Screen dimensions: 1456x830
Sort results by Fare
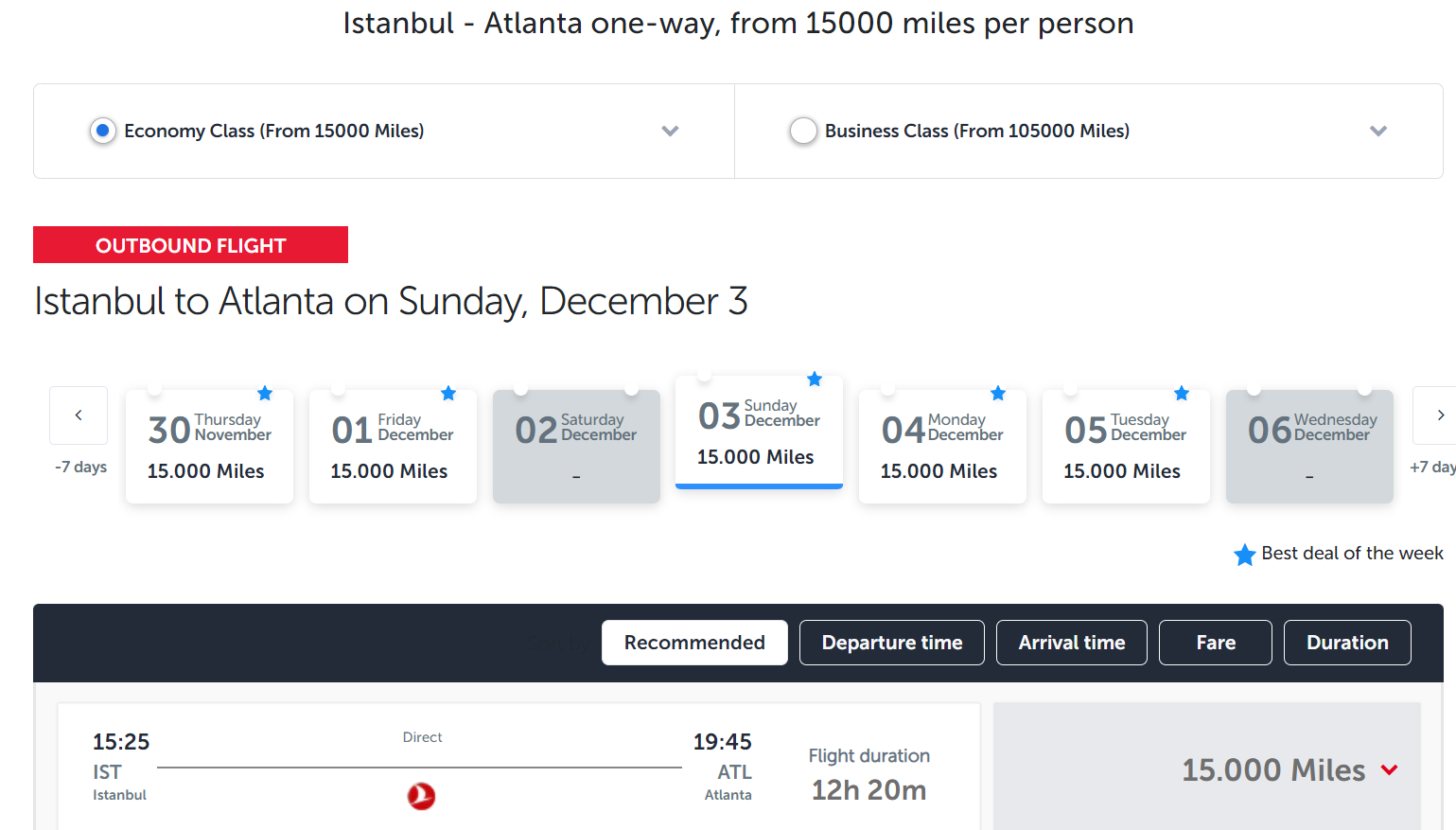[x=1215, y=643]
